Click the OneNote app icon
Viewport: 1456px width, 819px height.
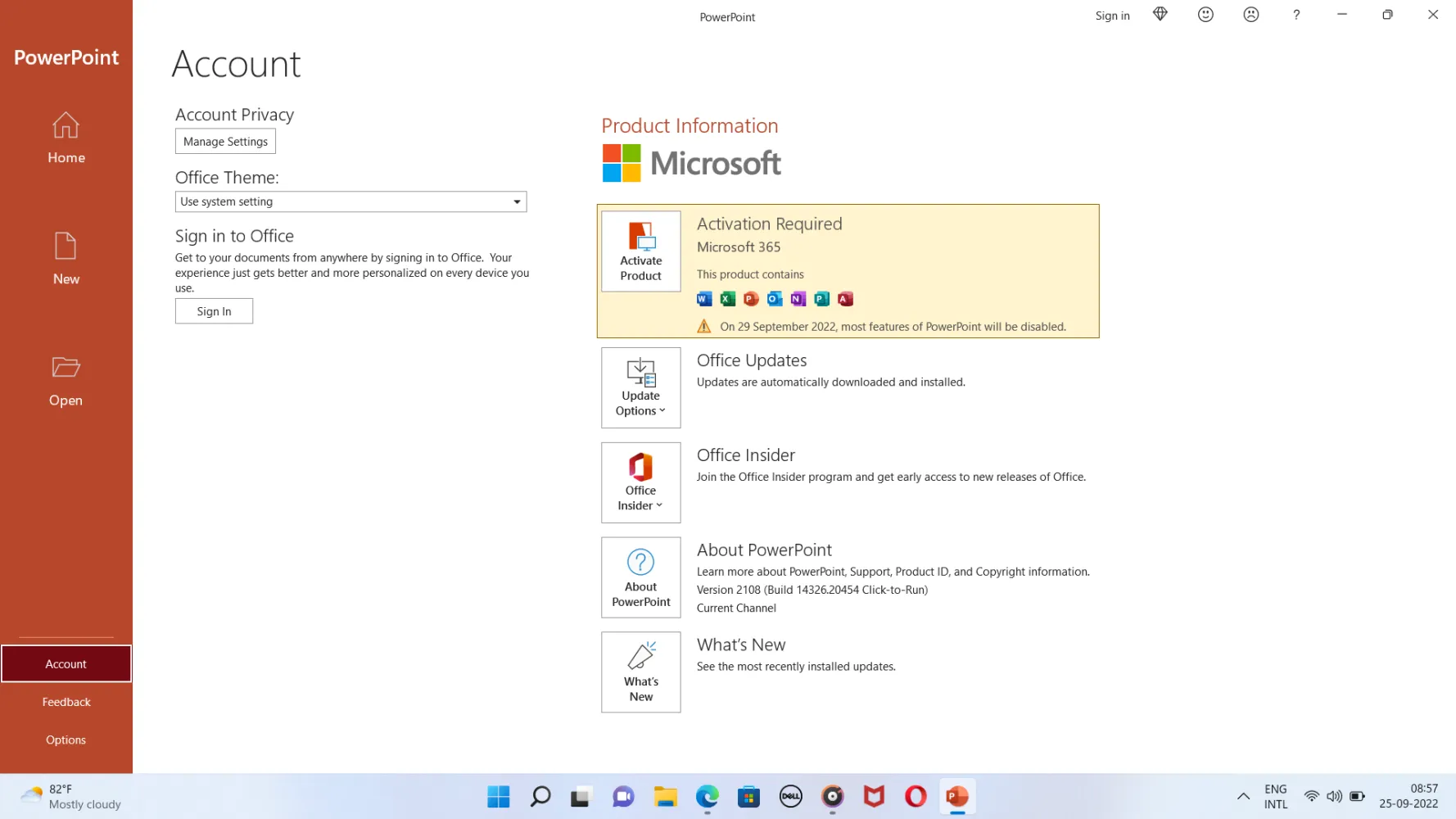pos(798,299)
